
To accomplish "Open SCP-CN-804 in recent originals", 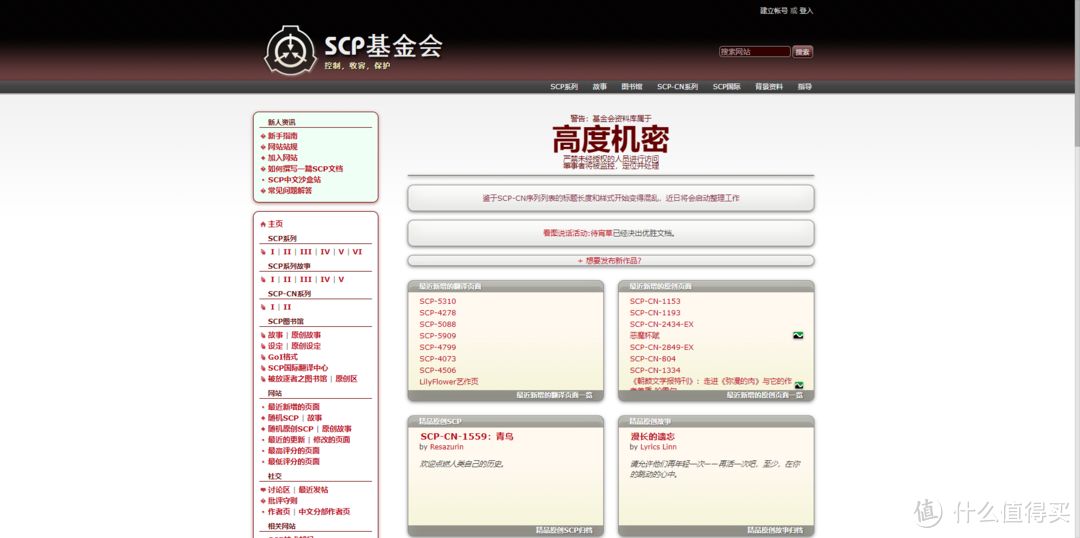I will click(x=652, y=358).
